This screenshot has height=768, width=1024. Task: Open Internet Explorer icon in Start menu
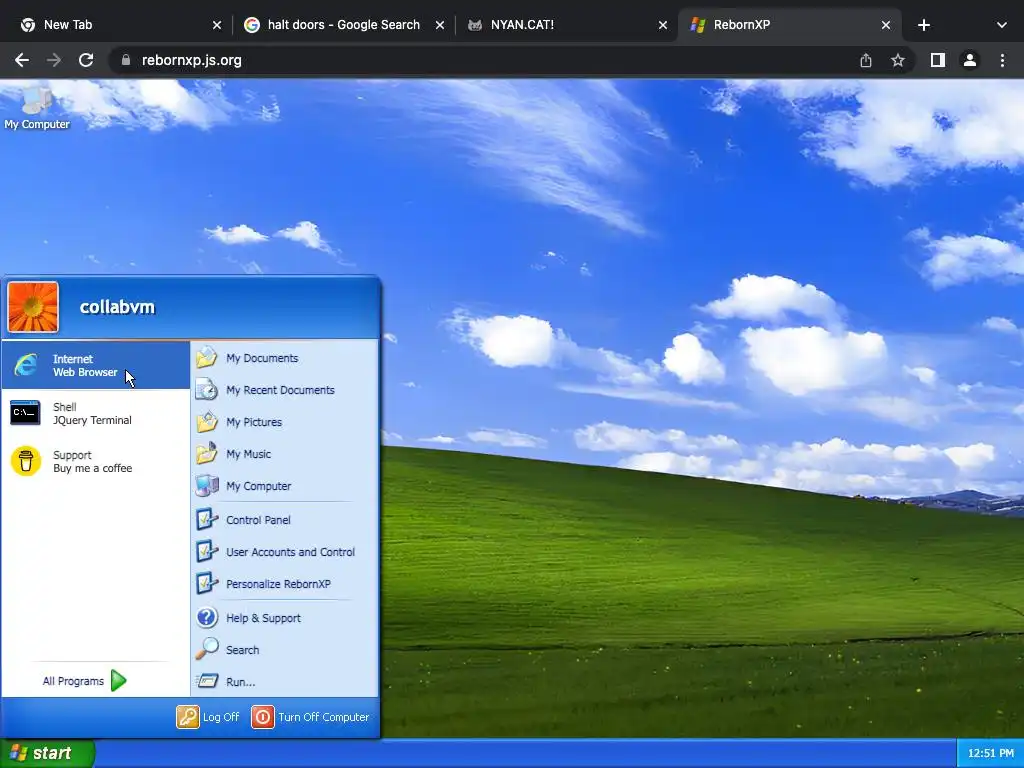coord(26,365)
